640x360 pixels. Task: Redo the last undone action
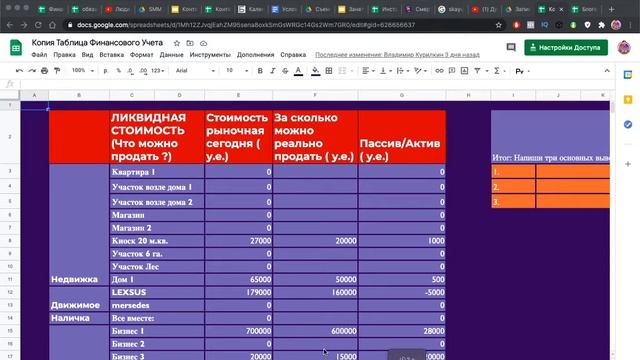coord(32,71)
